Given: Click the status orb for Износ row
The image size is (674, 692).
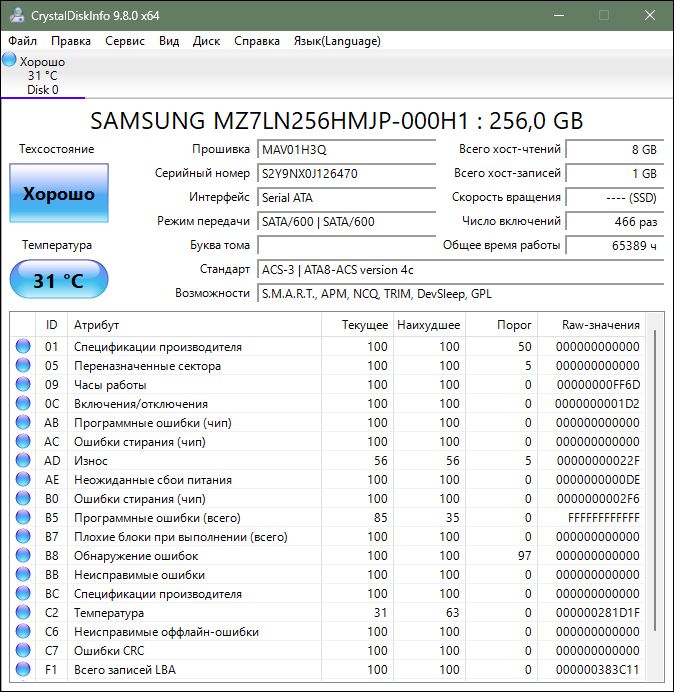Looking at the screenshot, I should pos(23,460).
